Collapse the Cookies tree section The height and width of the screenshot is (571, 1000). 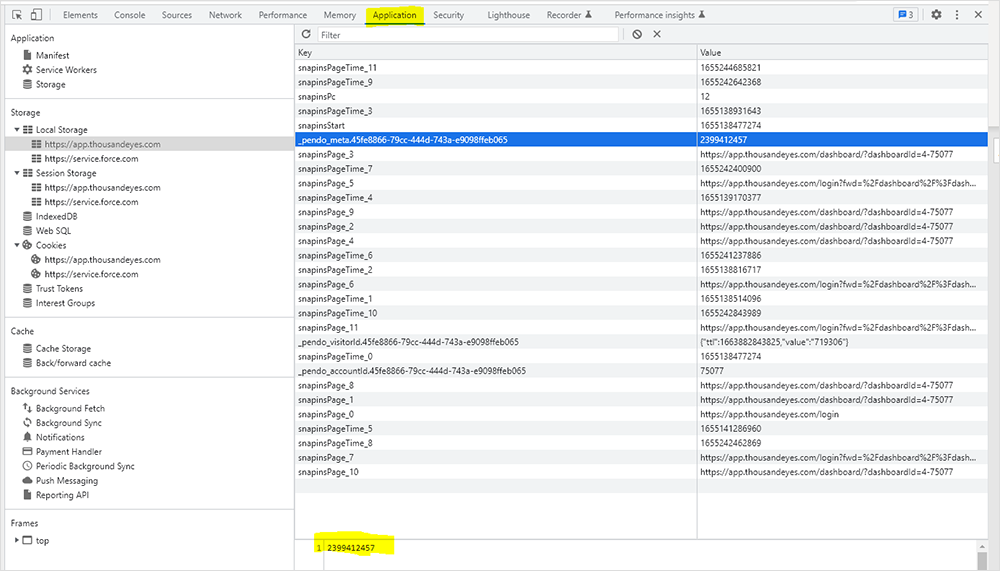pos(17,245)
